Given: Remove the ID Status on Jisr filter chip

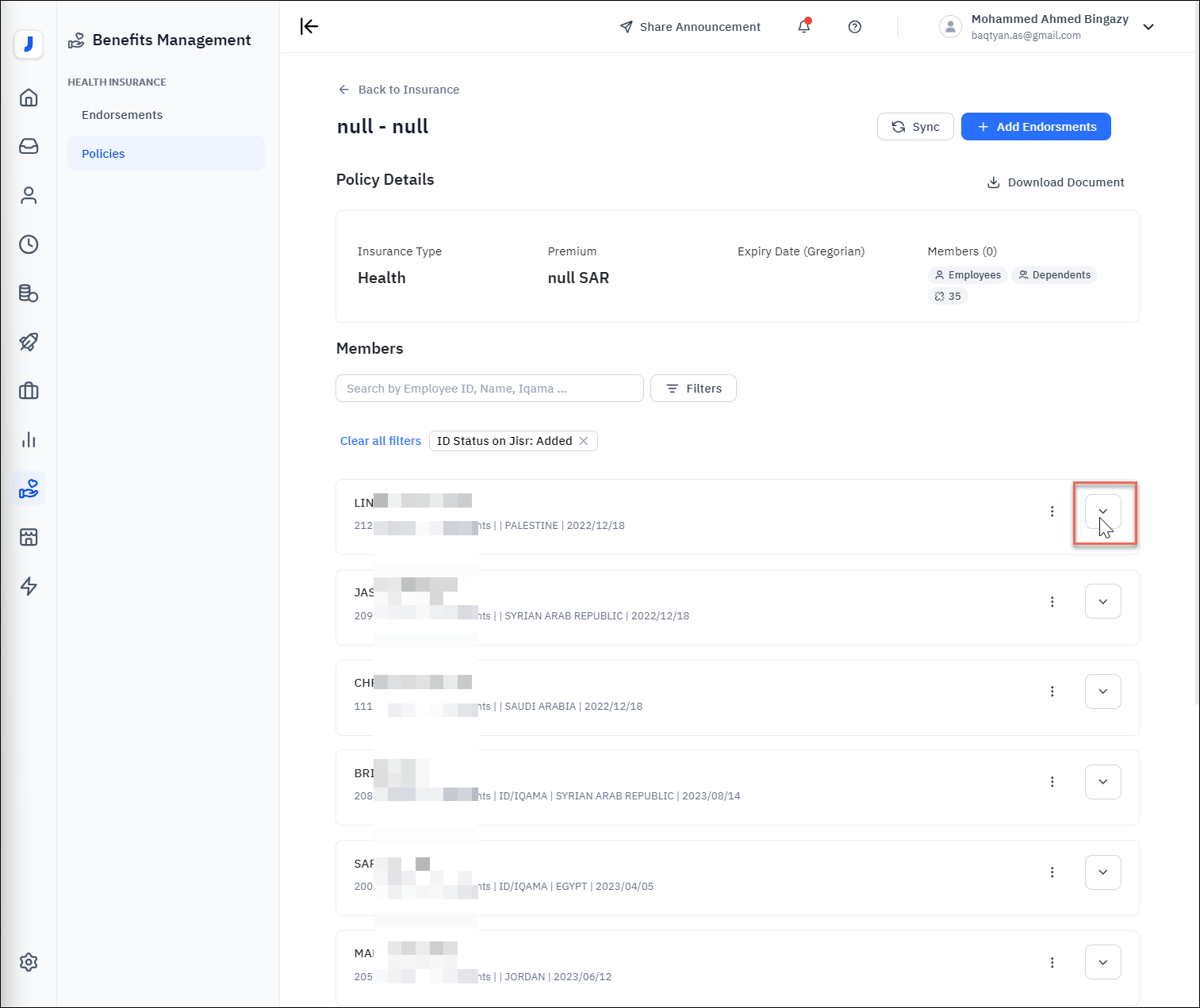Looking at the screenshot, I should (584, 441).
